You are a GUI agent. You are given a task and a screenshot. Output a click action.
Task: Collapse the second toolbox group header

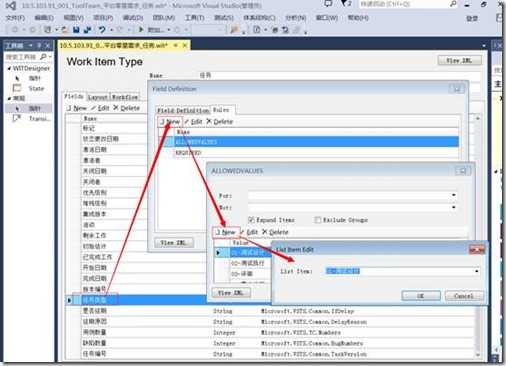(x=9, y=98)
